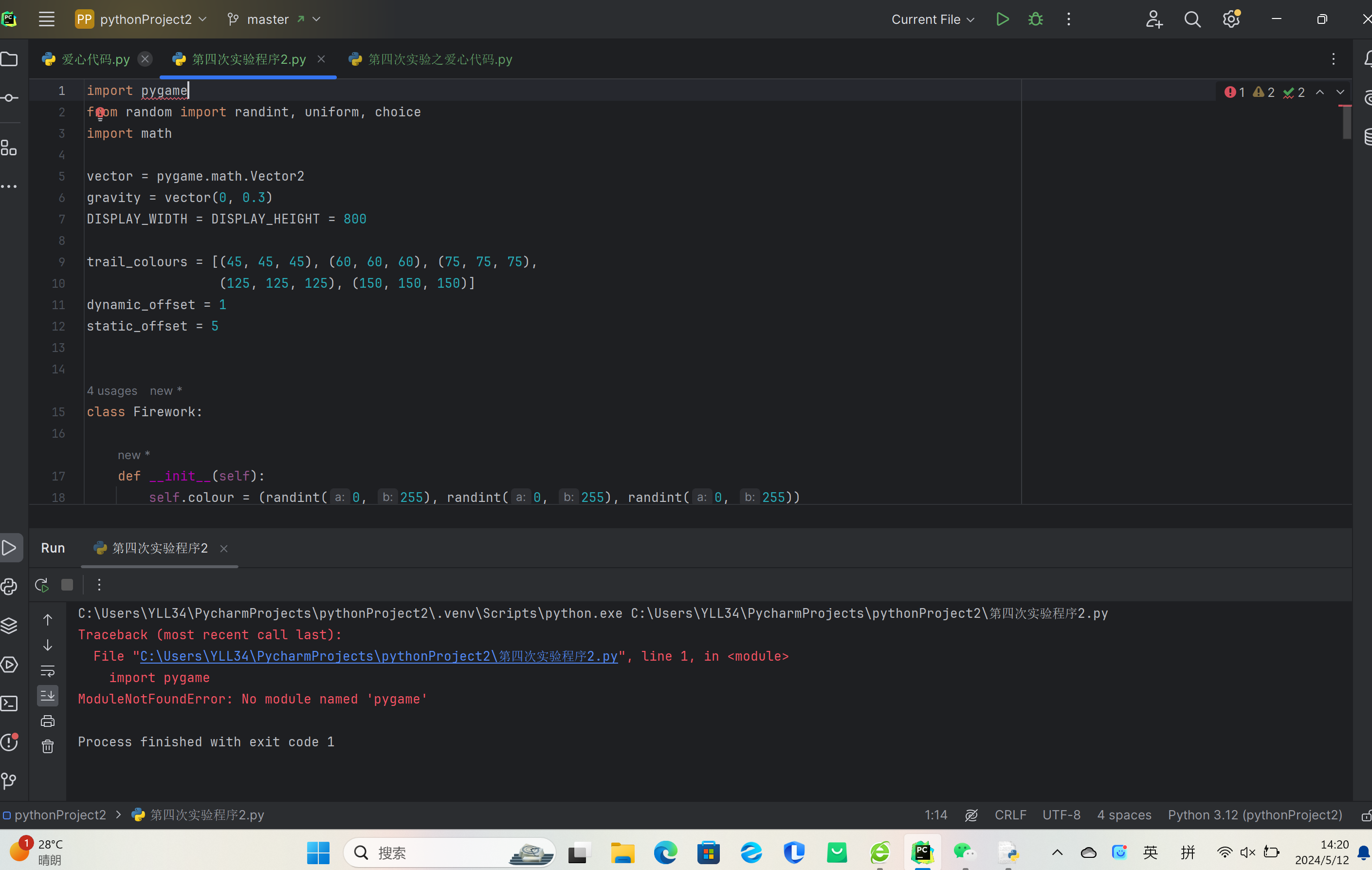Click the taskbar search box
Image resolution: width=1372 pixels, height=870 pixels.
449,853
